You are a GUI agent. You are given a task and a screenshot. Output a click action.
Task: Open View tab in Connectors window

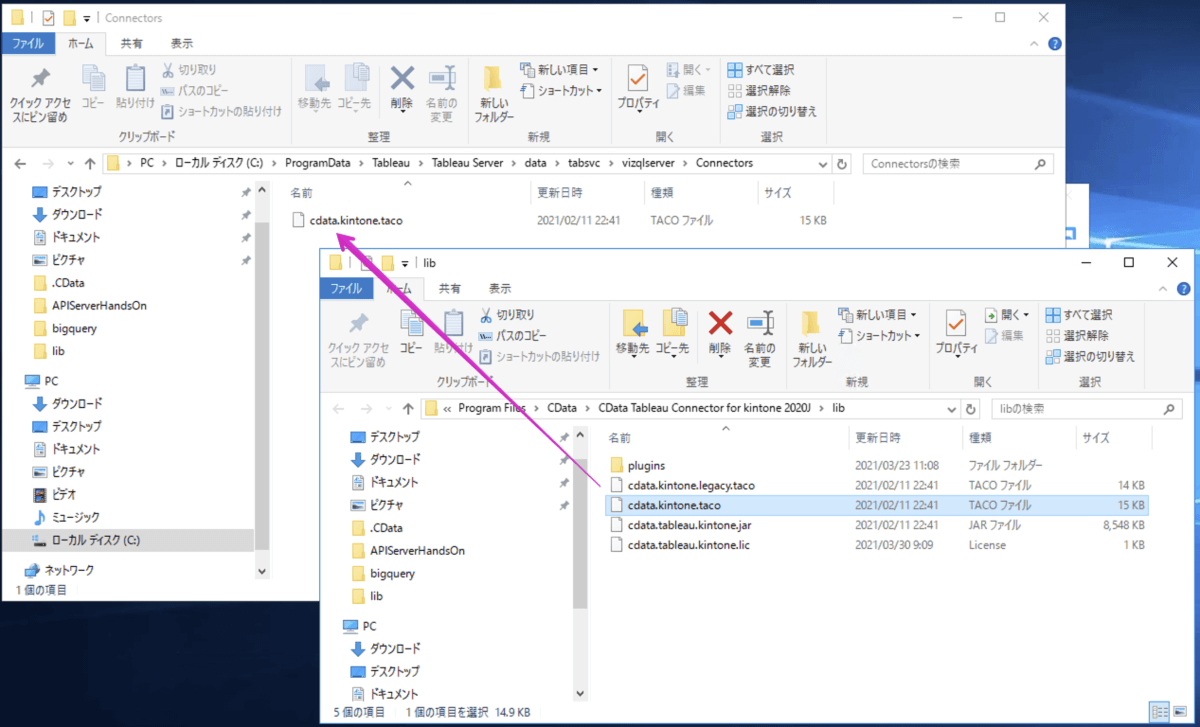181,43
